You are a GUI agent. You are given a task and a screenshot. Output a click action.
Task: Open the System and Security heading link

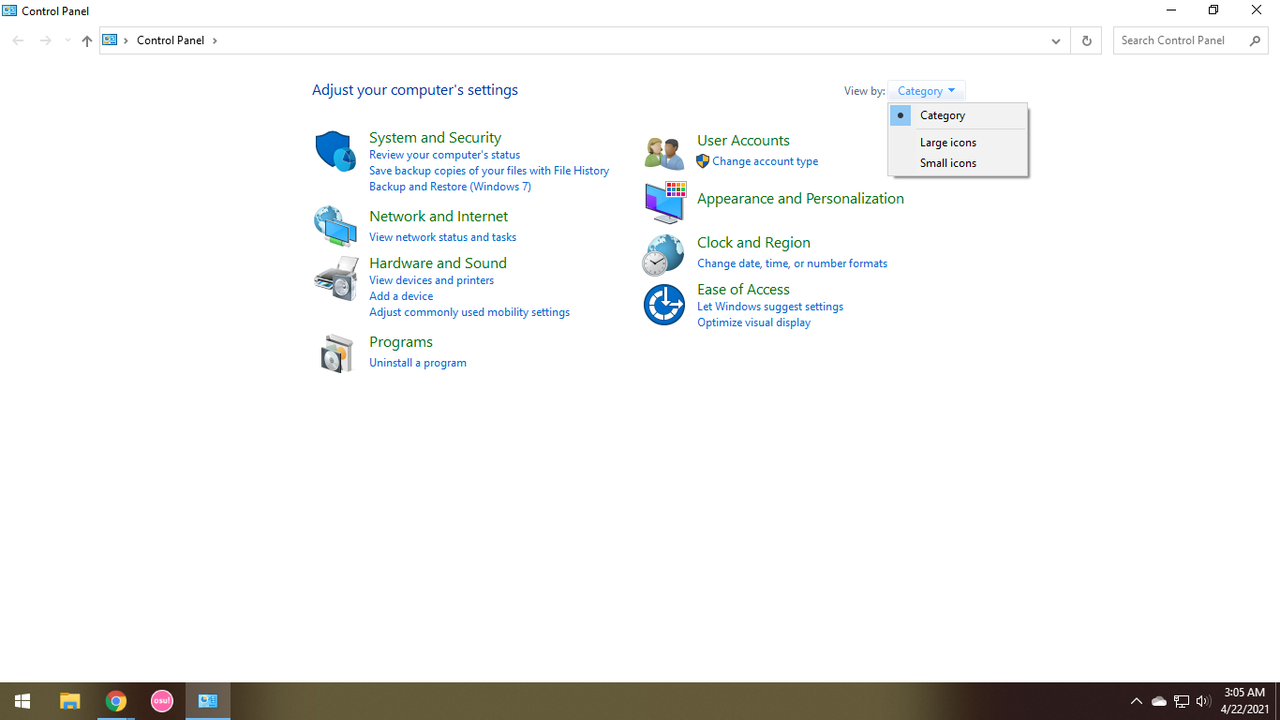[435, 137]
